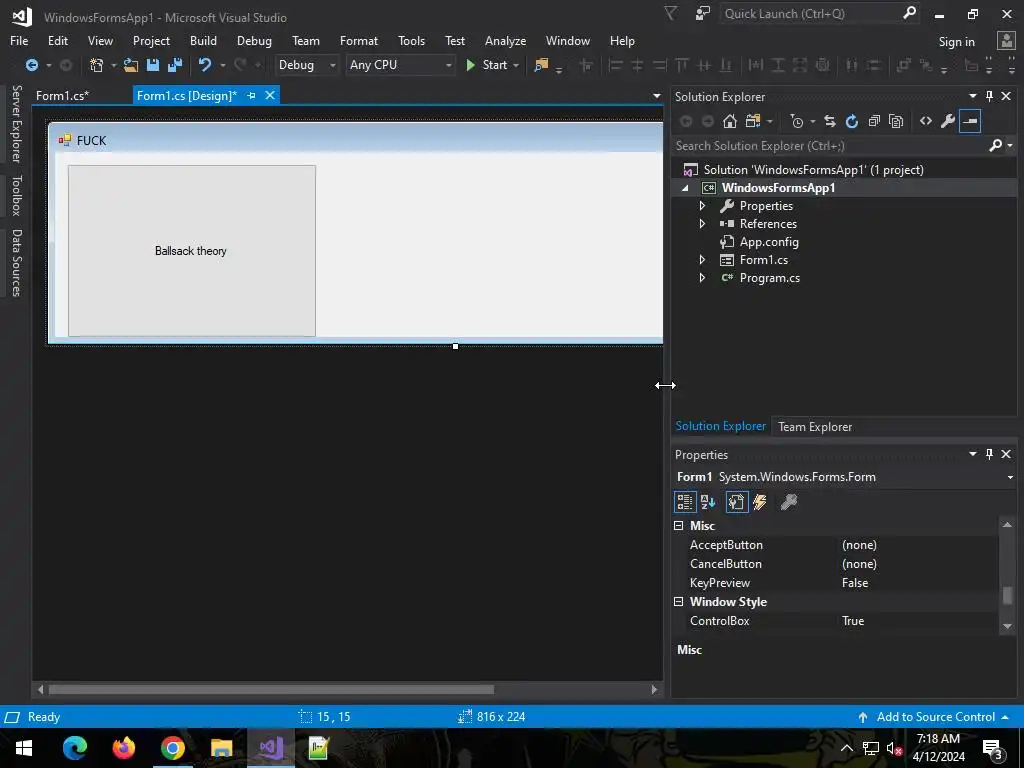Click the notifications flag filter icon
1024x768 pixels.
click(670, 14)
